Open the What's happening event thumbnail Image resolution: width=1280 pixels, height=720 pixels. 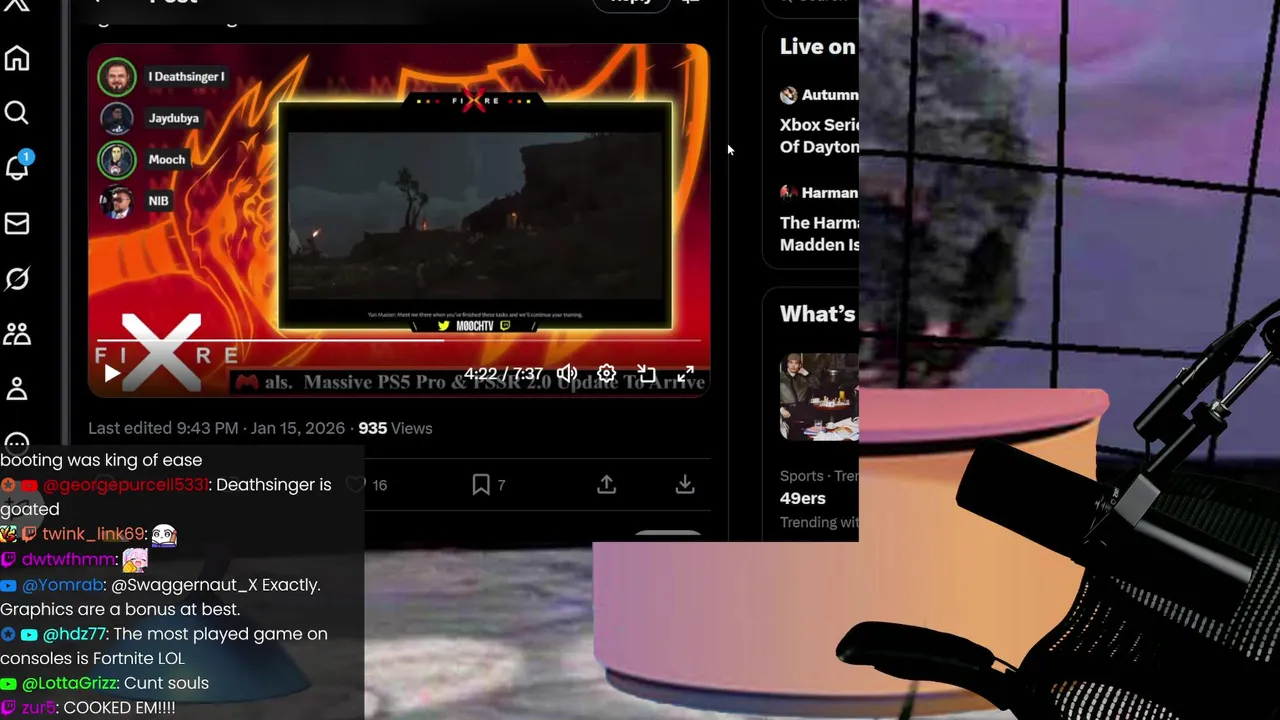click(819, 397)
